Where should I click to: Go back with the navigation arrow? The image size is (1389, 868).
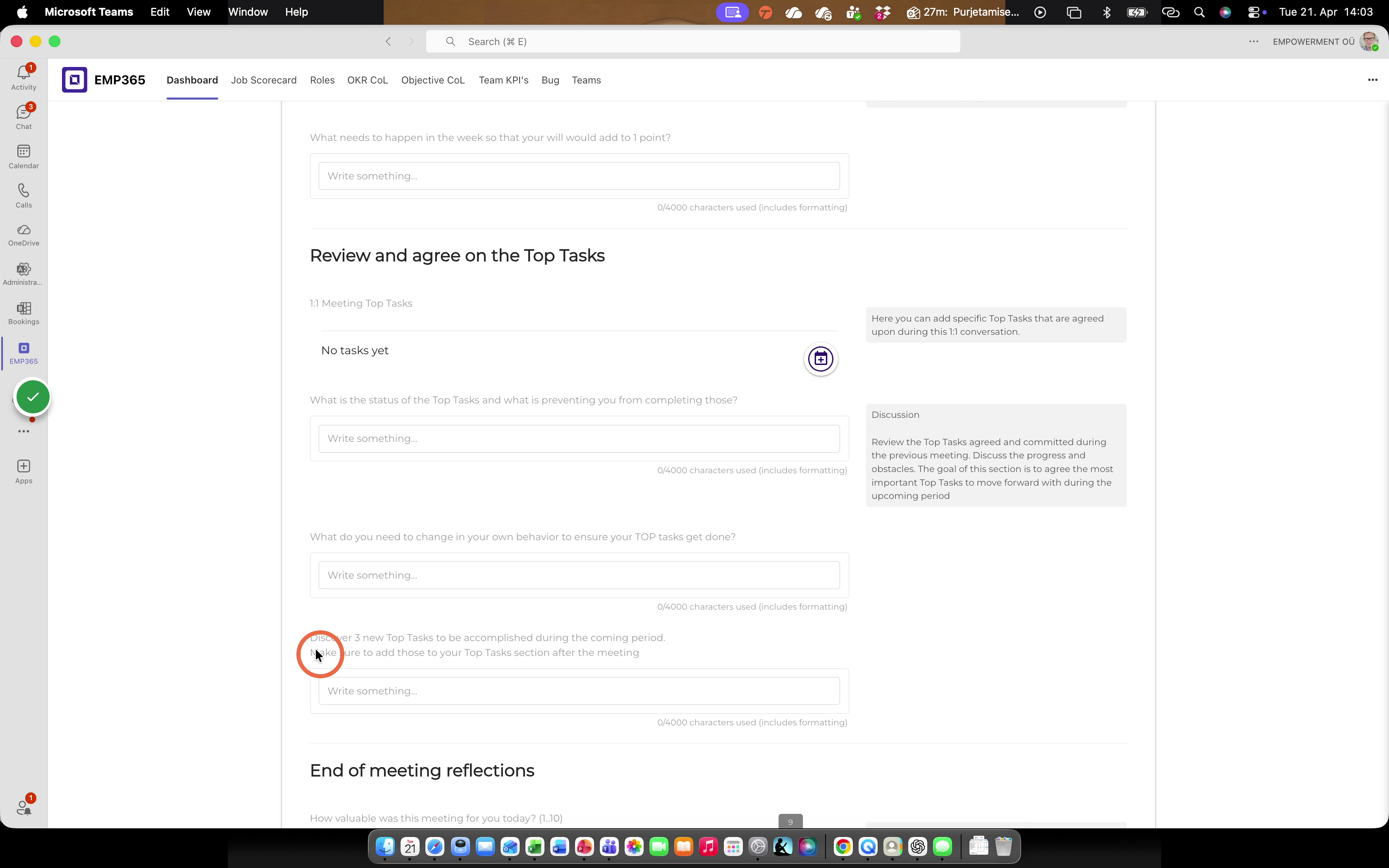(389, 41)
